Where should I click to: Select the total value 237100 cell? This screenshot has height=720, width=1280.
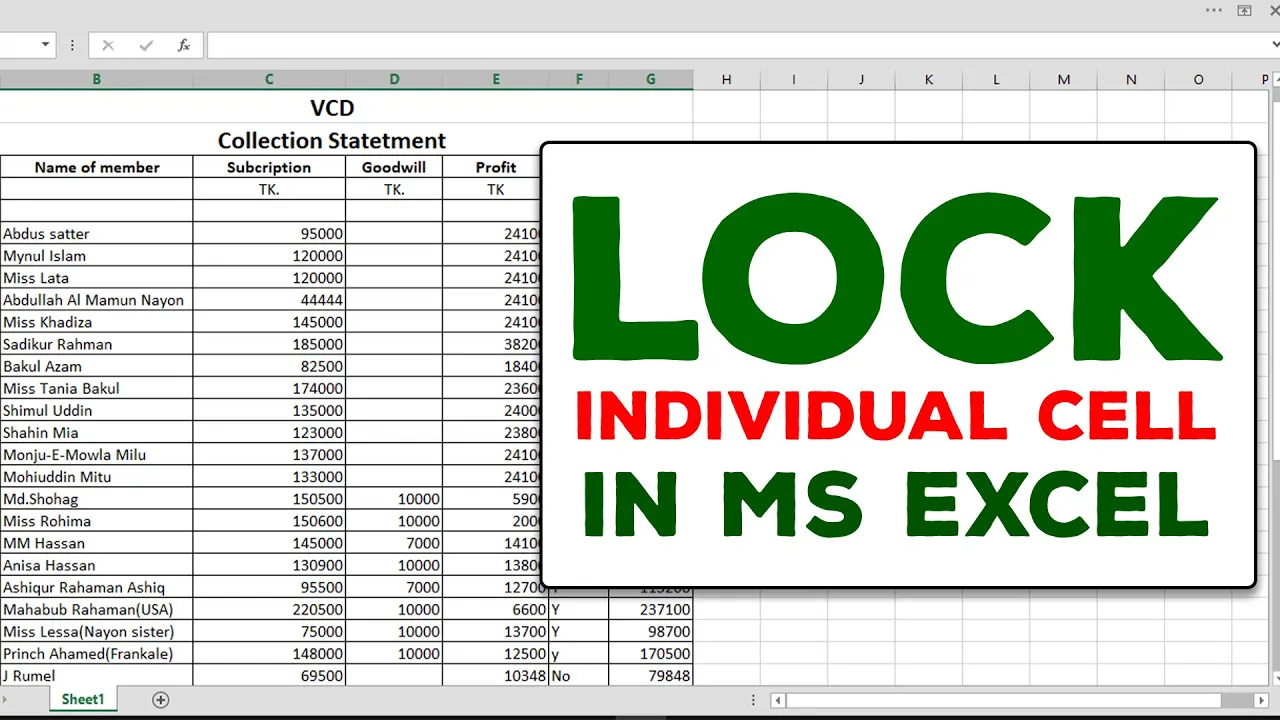click(x=651, y=609)
